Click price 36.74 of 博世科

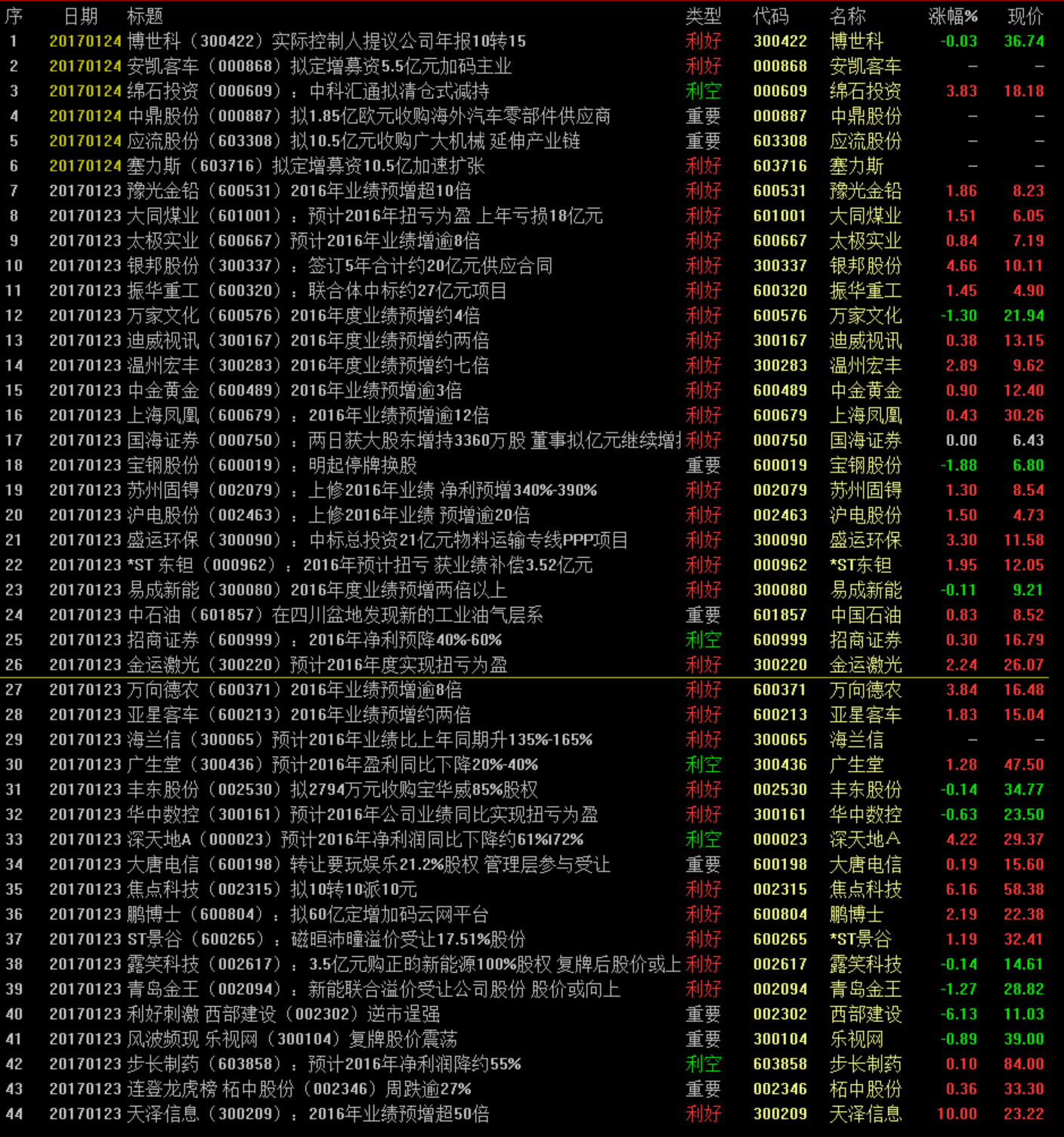click(x=1024, y=41)
